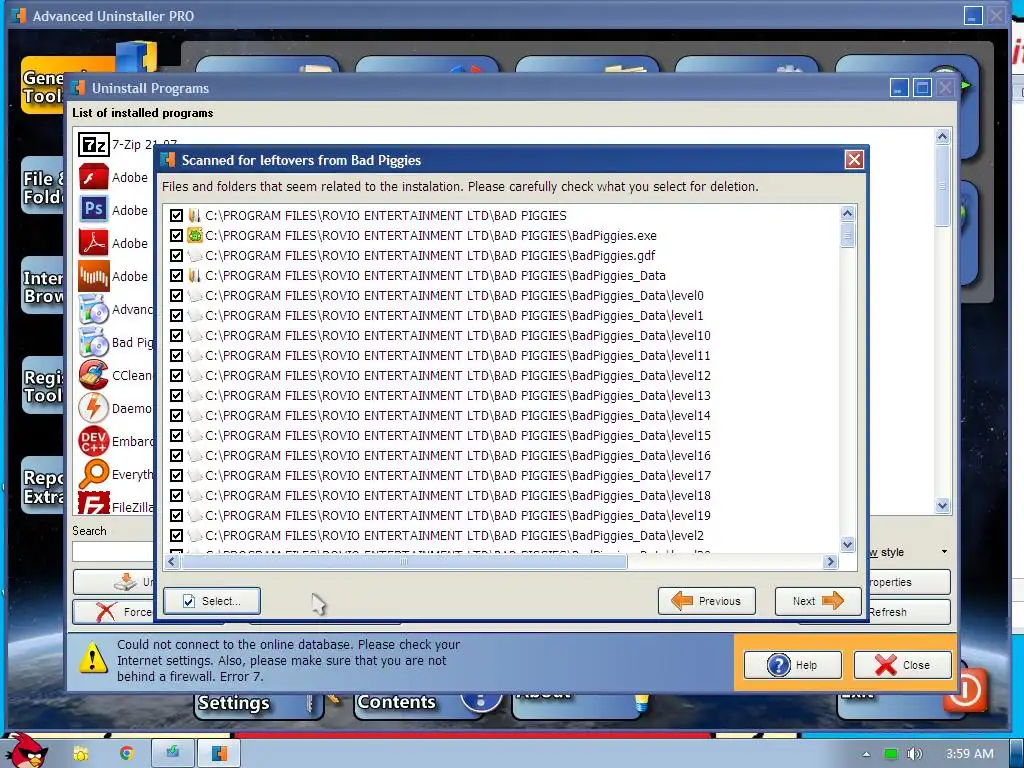Click the volume speaker tray icon

[x=914, y=754]
